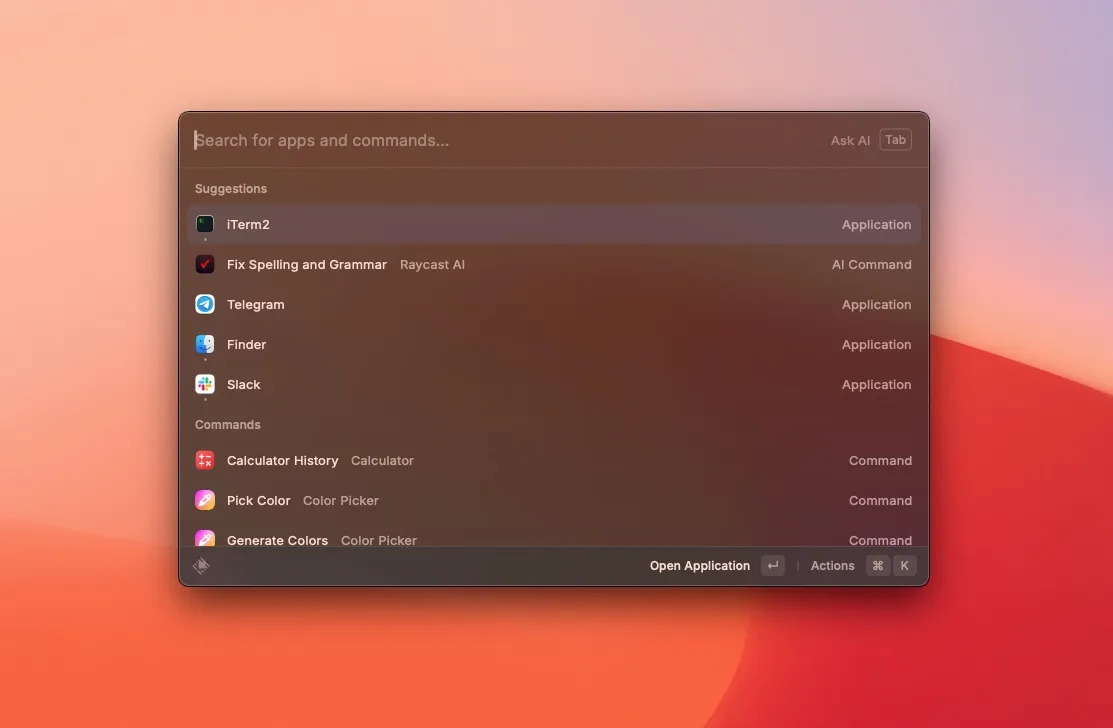Click the Open Application action
Viewport: 1113px width, 728px height.
click(x=699, y=565)
